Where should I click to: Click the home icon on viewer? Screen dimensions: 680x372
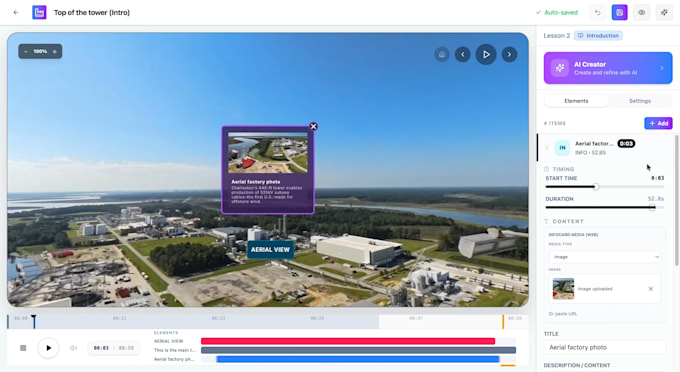coord(442,55)
